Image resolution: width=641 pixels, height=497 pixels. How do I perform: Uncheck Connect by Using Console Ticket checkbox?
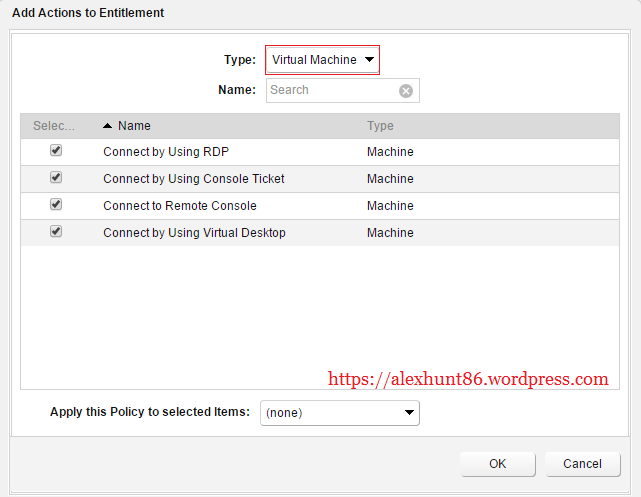(56, 177)
